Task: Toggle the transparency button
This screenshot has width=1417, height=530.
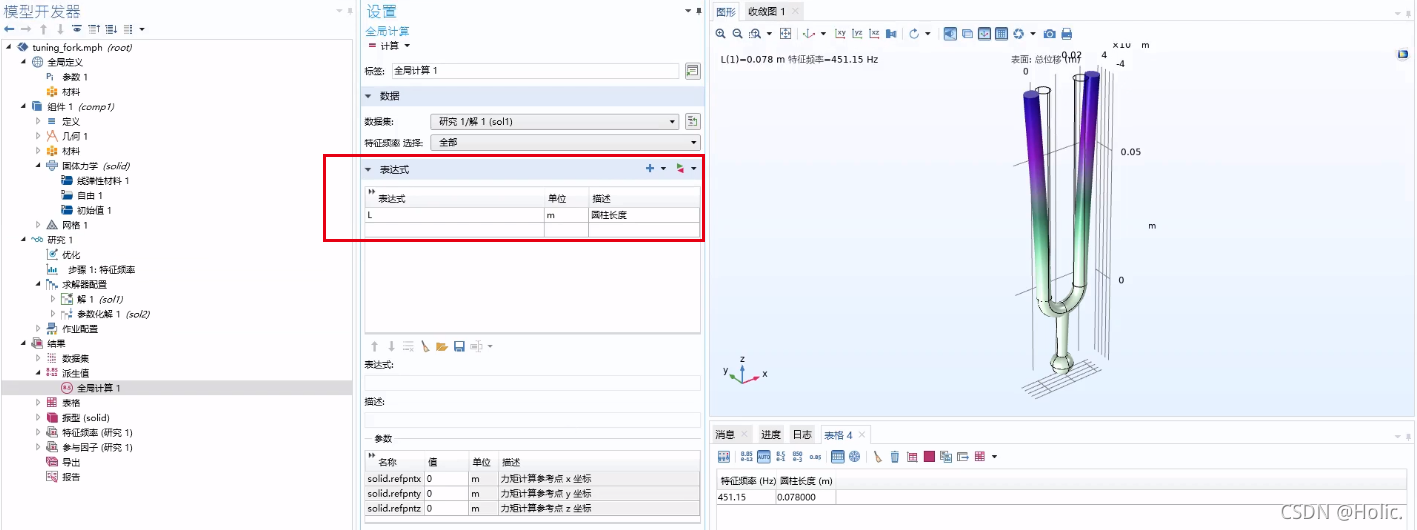Action: (967, 33)
